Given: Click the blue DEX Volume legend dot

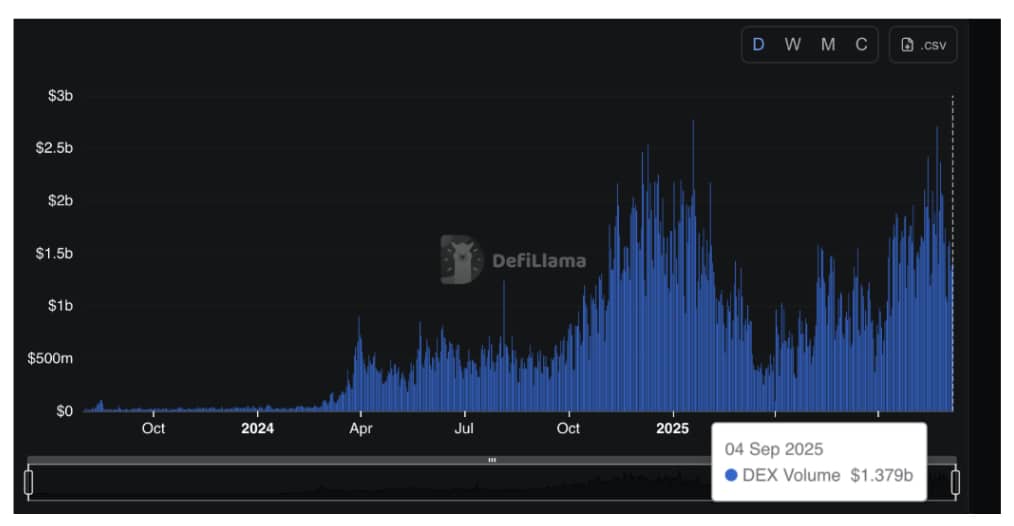Looking at the screenshot, I should click(731, 476).
